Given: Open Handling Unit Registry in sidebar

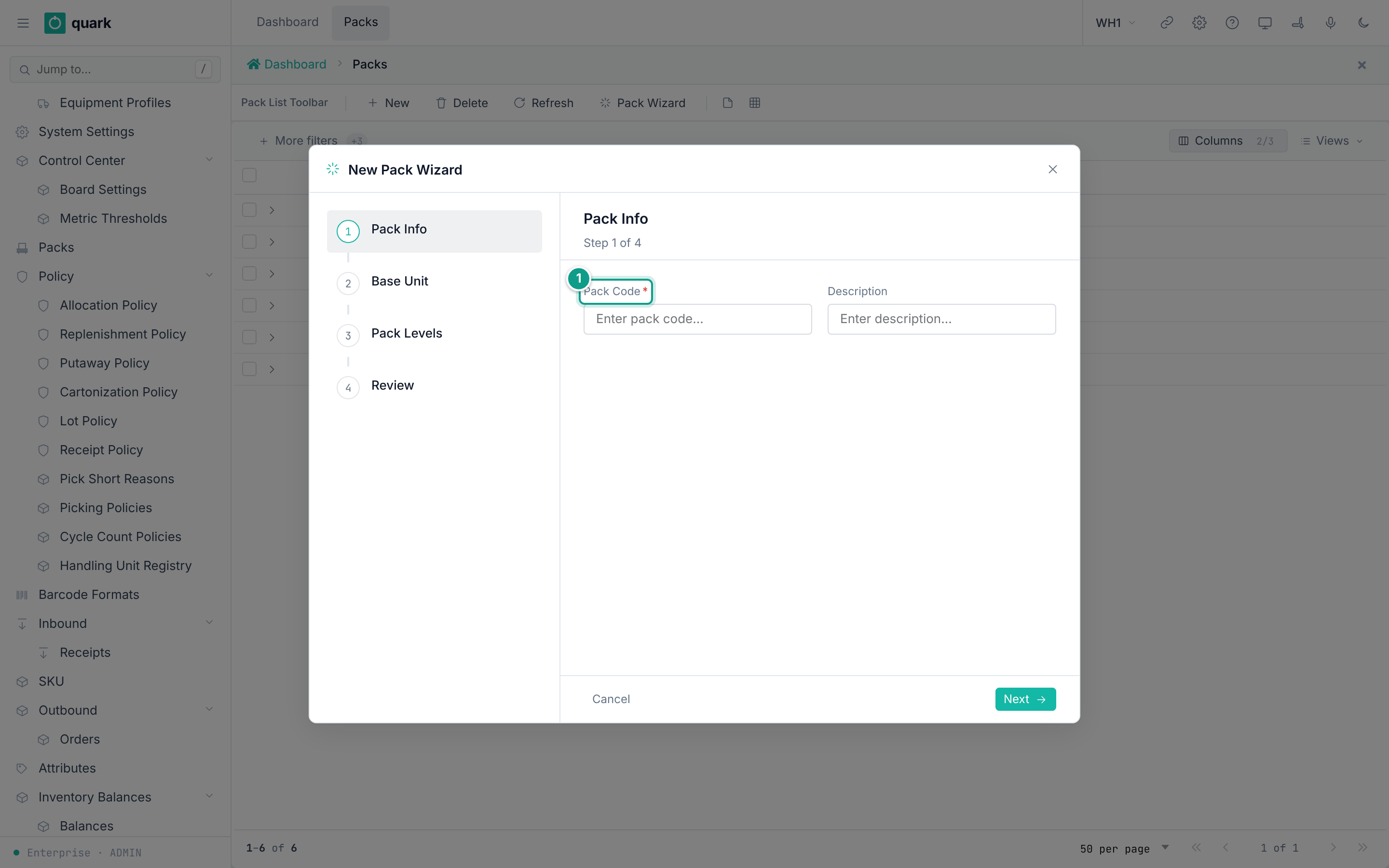Looking at the screenshot, I should (115, 566).
